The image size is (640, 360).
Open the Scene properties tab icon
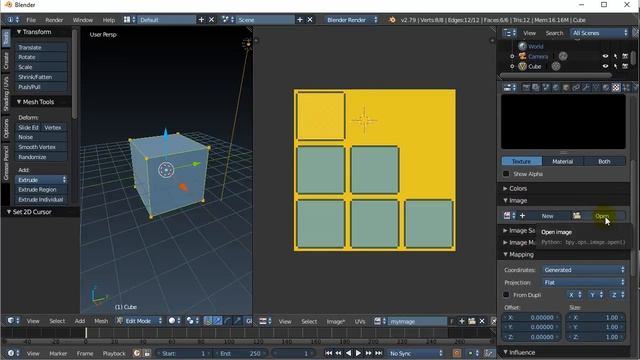(546, 87)
